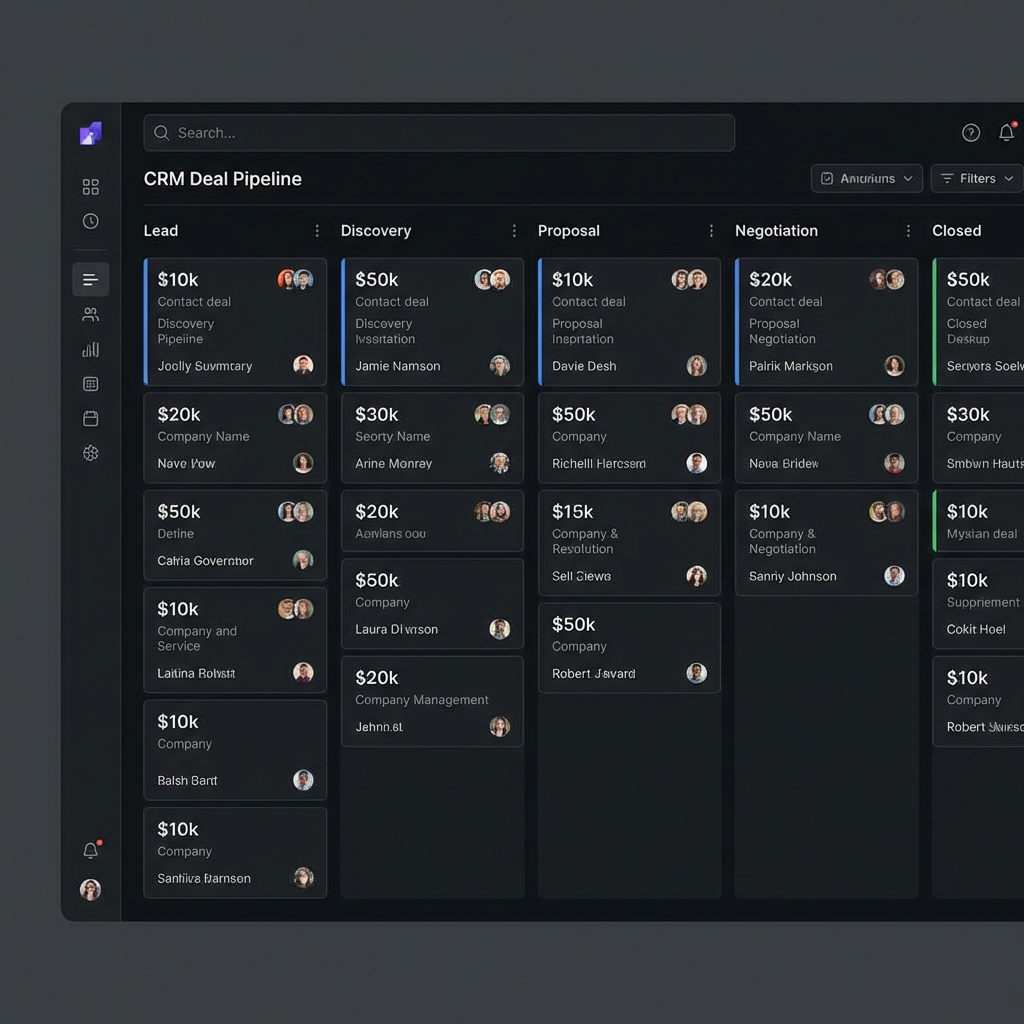The height and width of the screenshot is (1024, 1024).
Task: Open the dashboard grid view
Action: click(x=90, y=186)
